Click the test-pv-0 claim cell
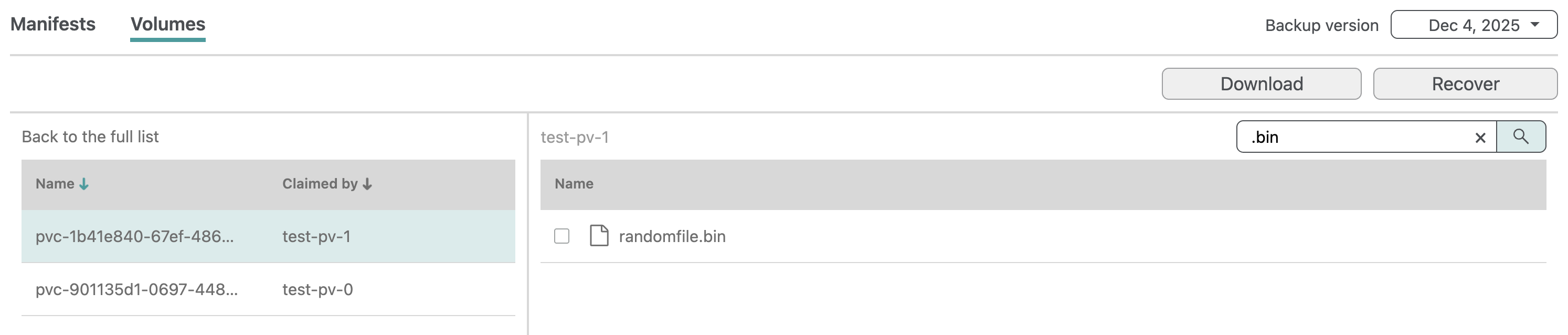 coord(317,289)
